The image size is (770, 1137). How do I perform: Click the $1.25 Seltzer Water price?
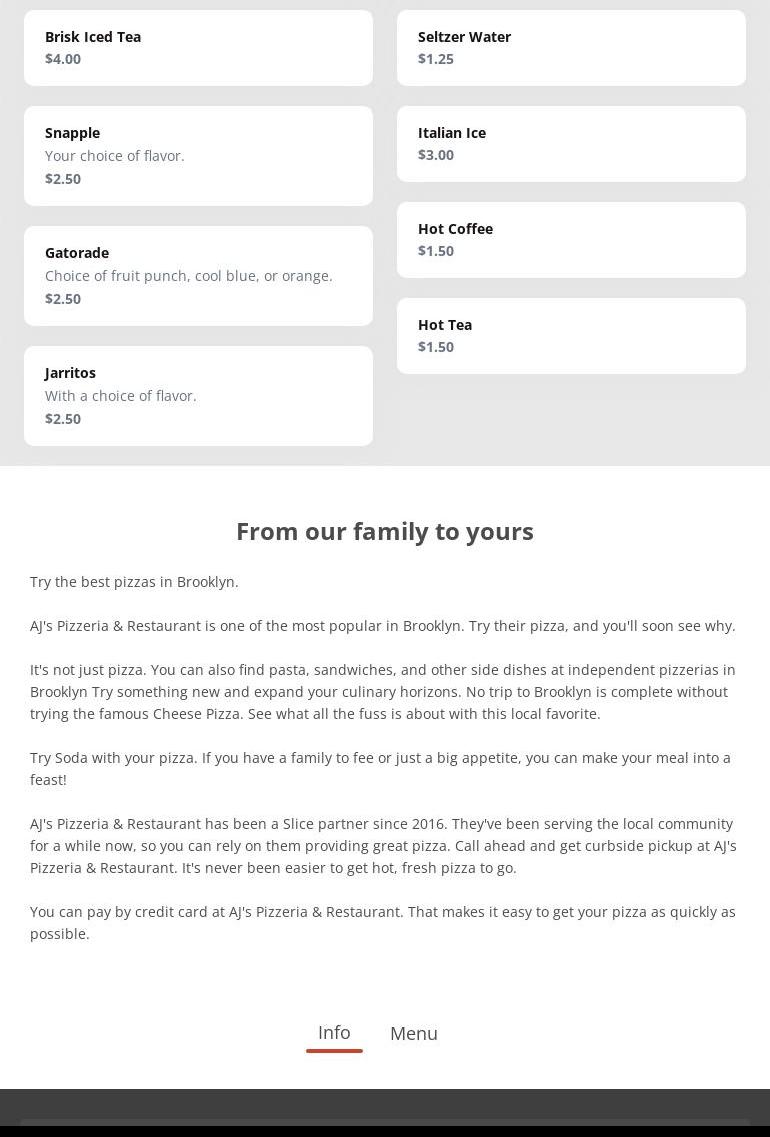coord(436,59)
